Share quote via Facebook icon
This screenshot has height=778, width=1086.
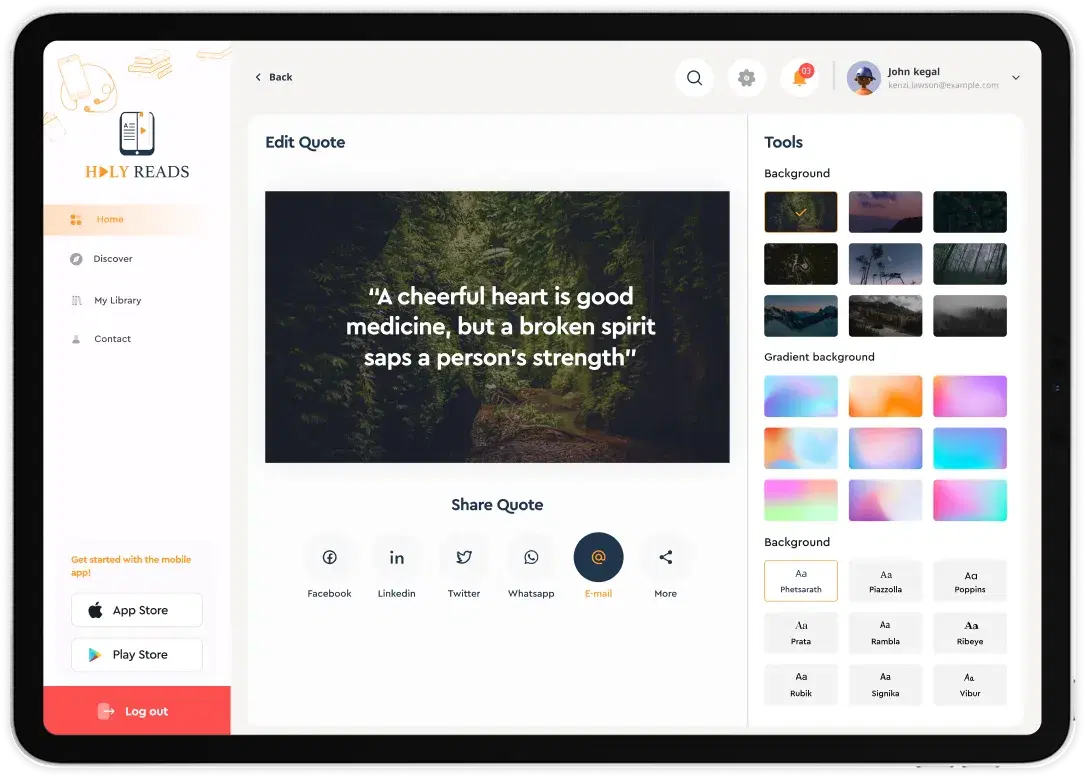tap(330, 557)
